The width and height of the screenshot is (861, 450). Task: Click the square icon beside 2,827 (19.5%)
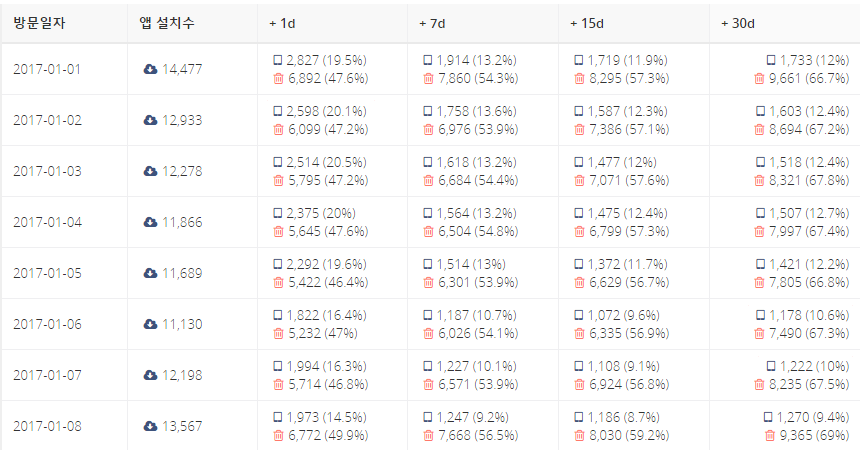(x=278, y=60)
